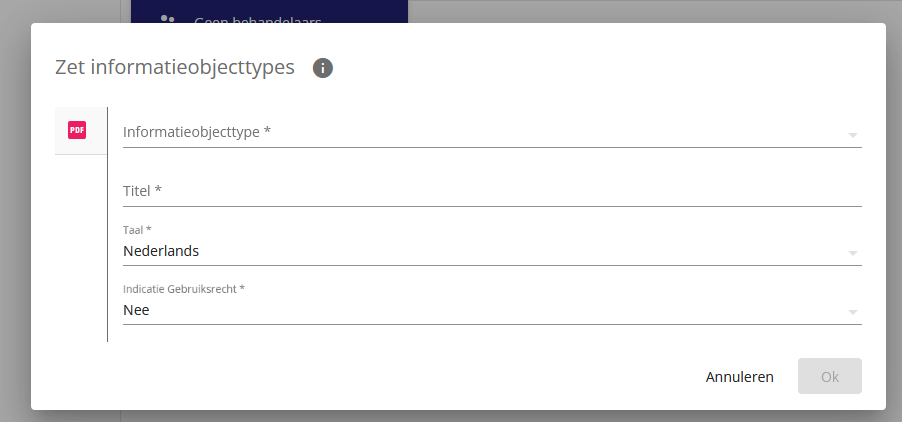Click the selected value "Nee"
The width and height of the screenshot is (902, 422).
point(136,310)
